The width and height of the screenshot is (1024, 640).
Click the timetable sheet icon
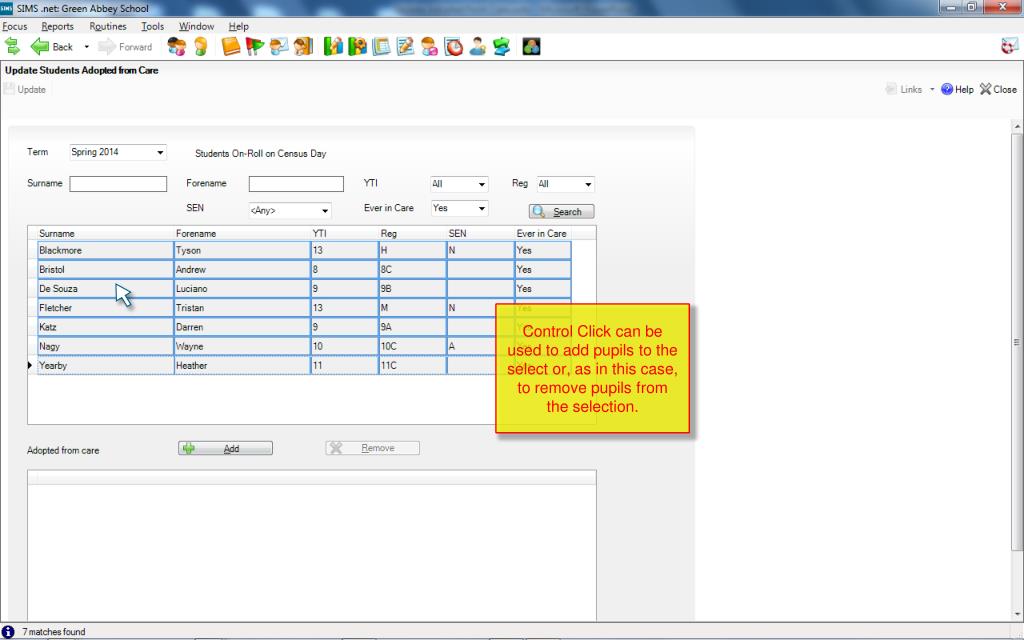click(381, 46)
